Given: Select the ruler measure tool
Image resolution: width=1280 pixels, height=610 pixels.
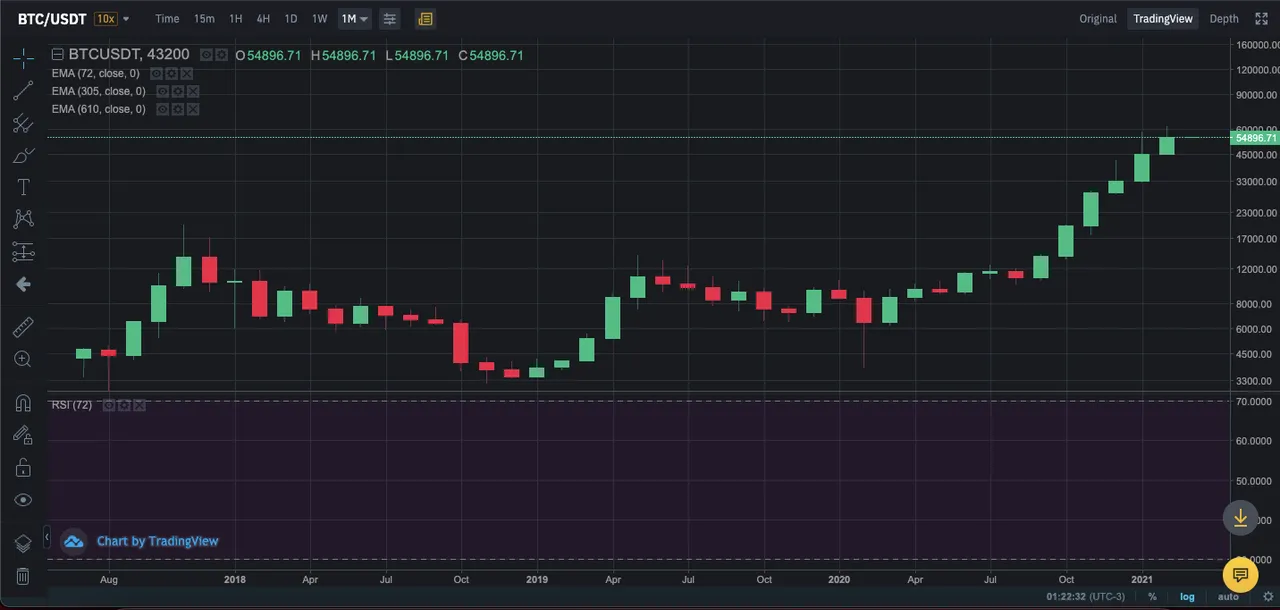Looking at the screenshot, I should tap(23, 327).
